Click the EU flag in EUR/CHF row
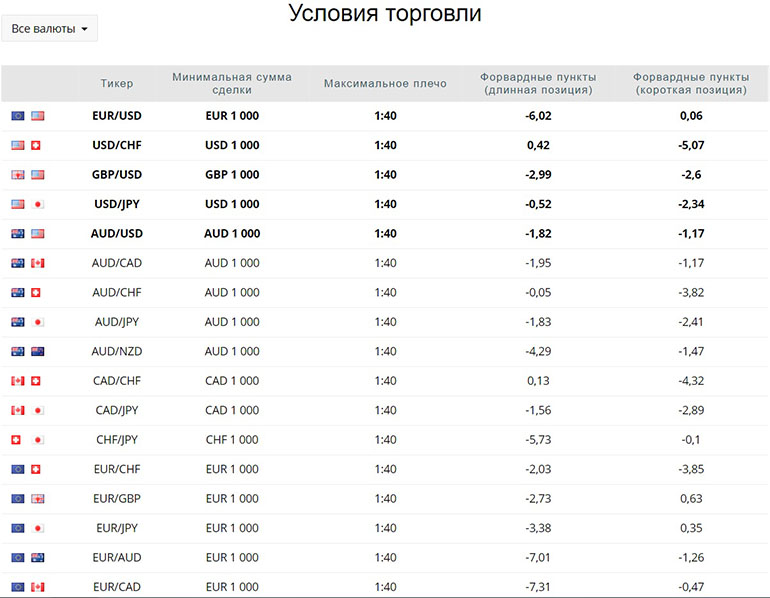 tap(18, 469)
